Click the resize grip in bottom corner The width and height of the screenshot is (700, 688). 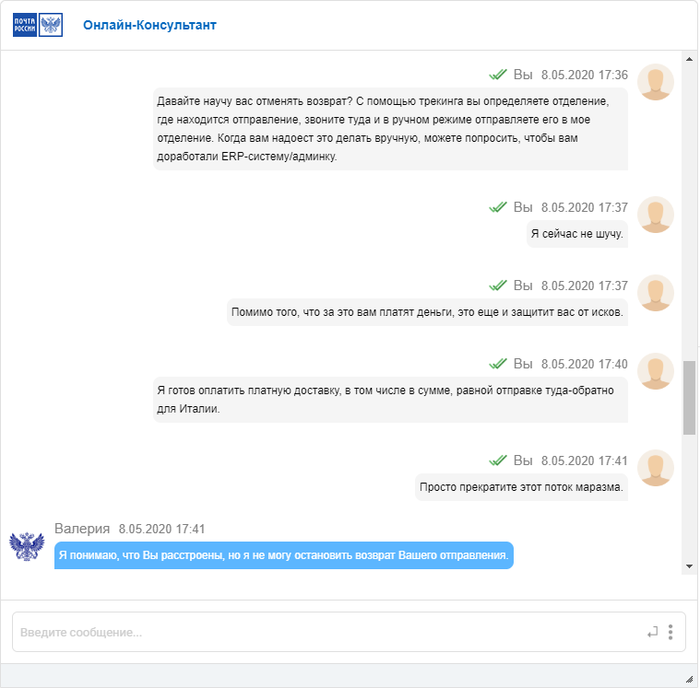point(689,679)
